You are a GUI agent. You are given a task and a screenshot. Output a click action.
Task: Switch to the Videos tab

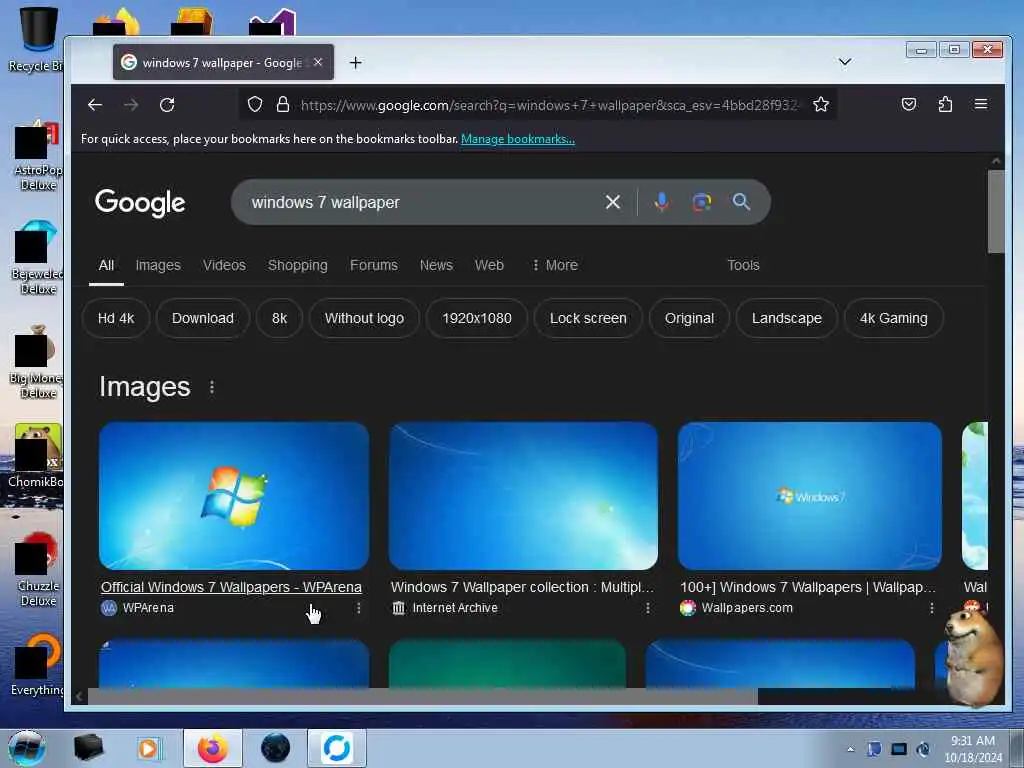click(224, 265)
